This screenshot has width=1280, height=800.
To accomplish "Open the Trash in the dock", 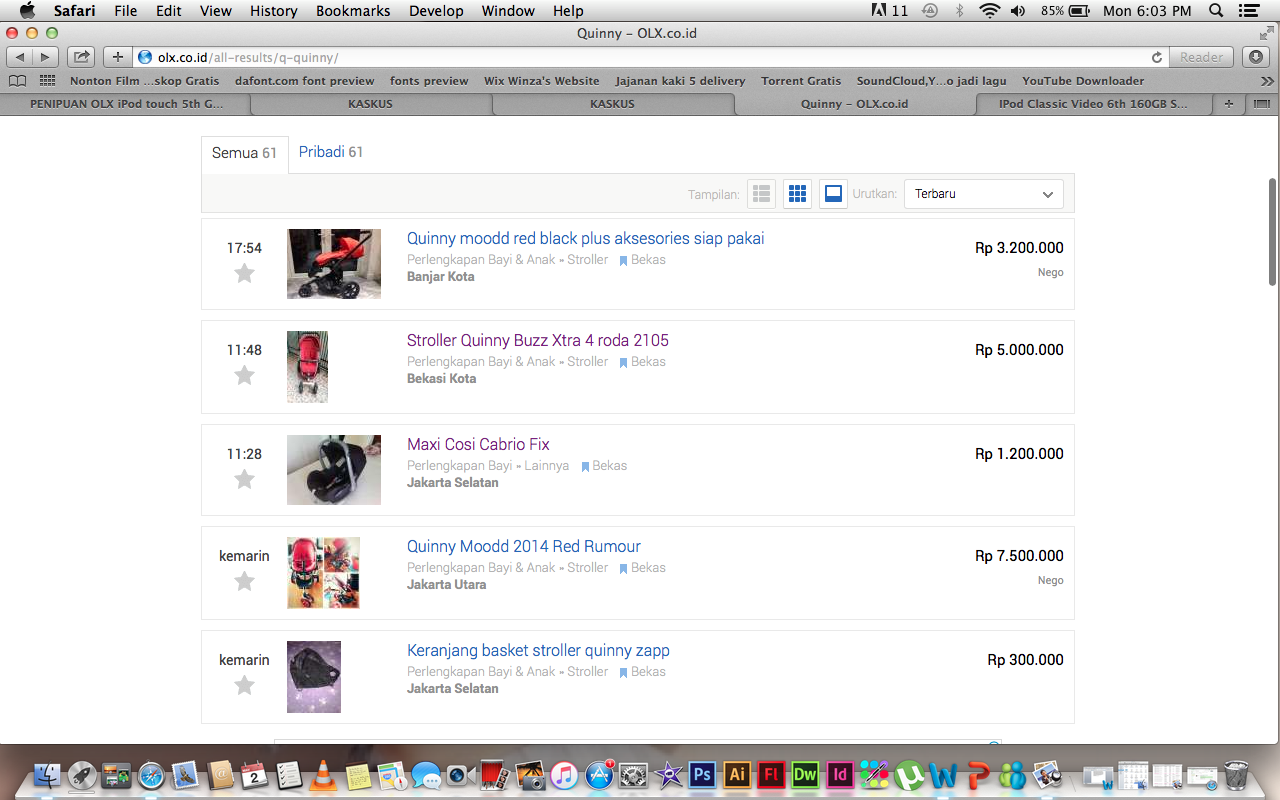I will coord(1236,774).
